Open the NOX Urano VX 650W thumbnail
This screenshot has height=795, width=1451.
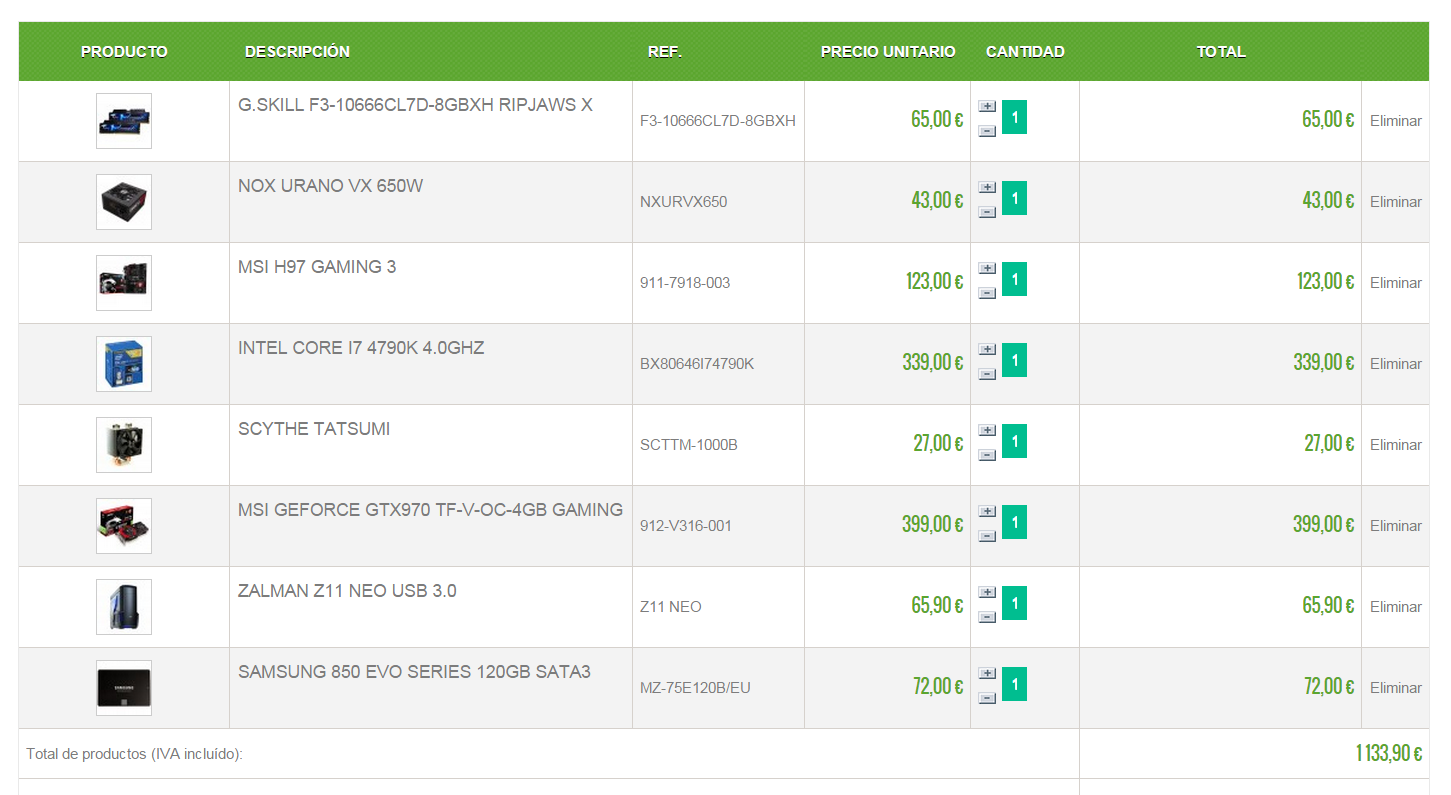(x=124, y=202)
